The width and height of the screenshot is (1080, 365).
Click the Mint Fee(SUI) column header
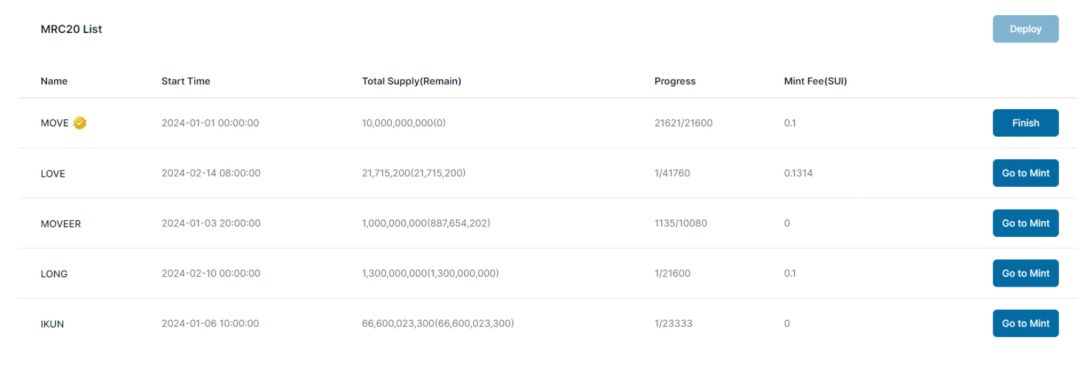click(811, 81)
